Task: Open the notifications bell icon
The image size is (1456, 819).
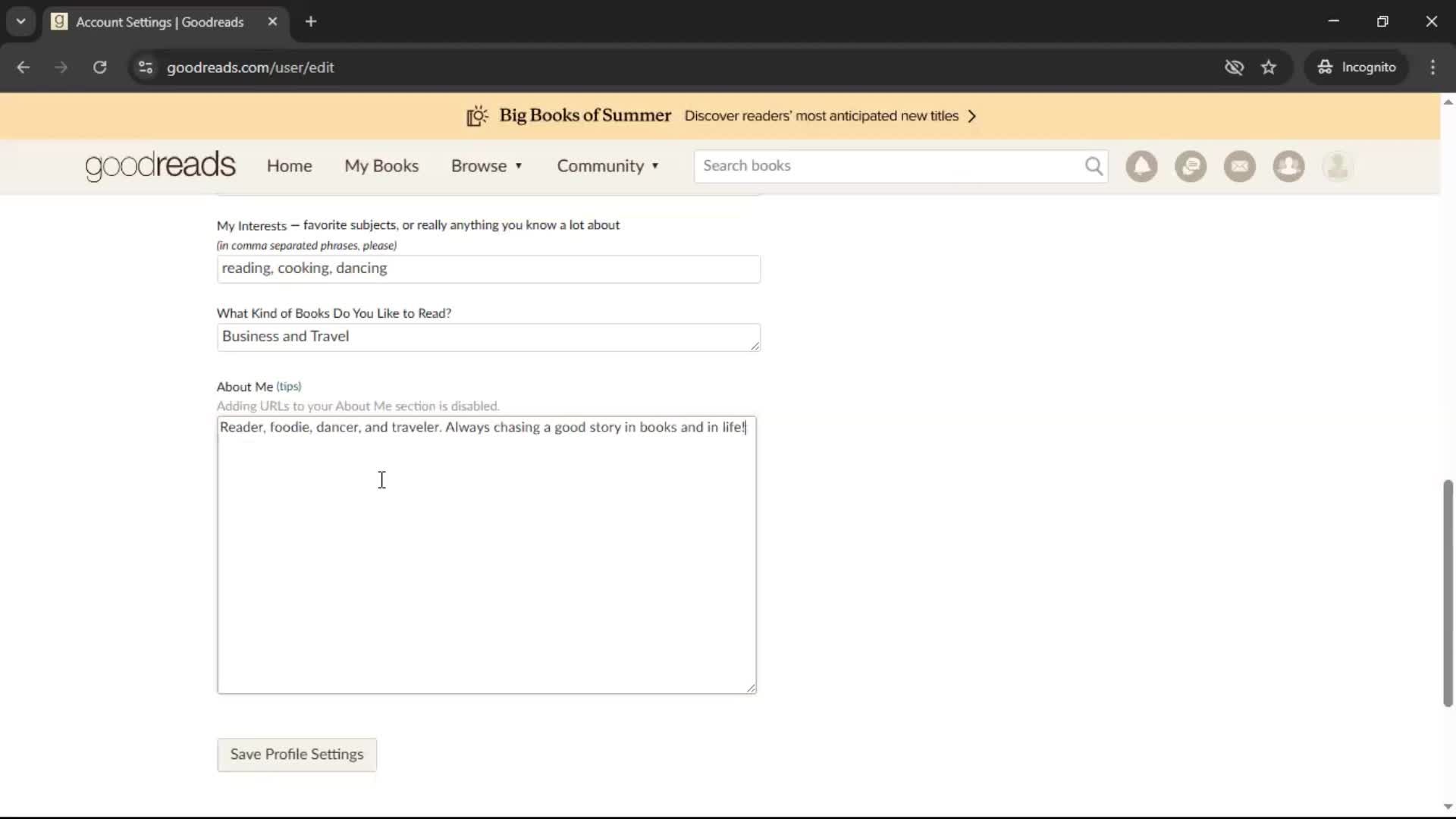Action: click(x=1141, y=166)
